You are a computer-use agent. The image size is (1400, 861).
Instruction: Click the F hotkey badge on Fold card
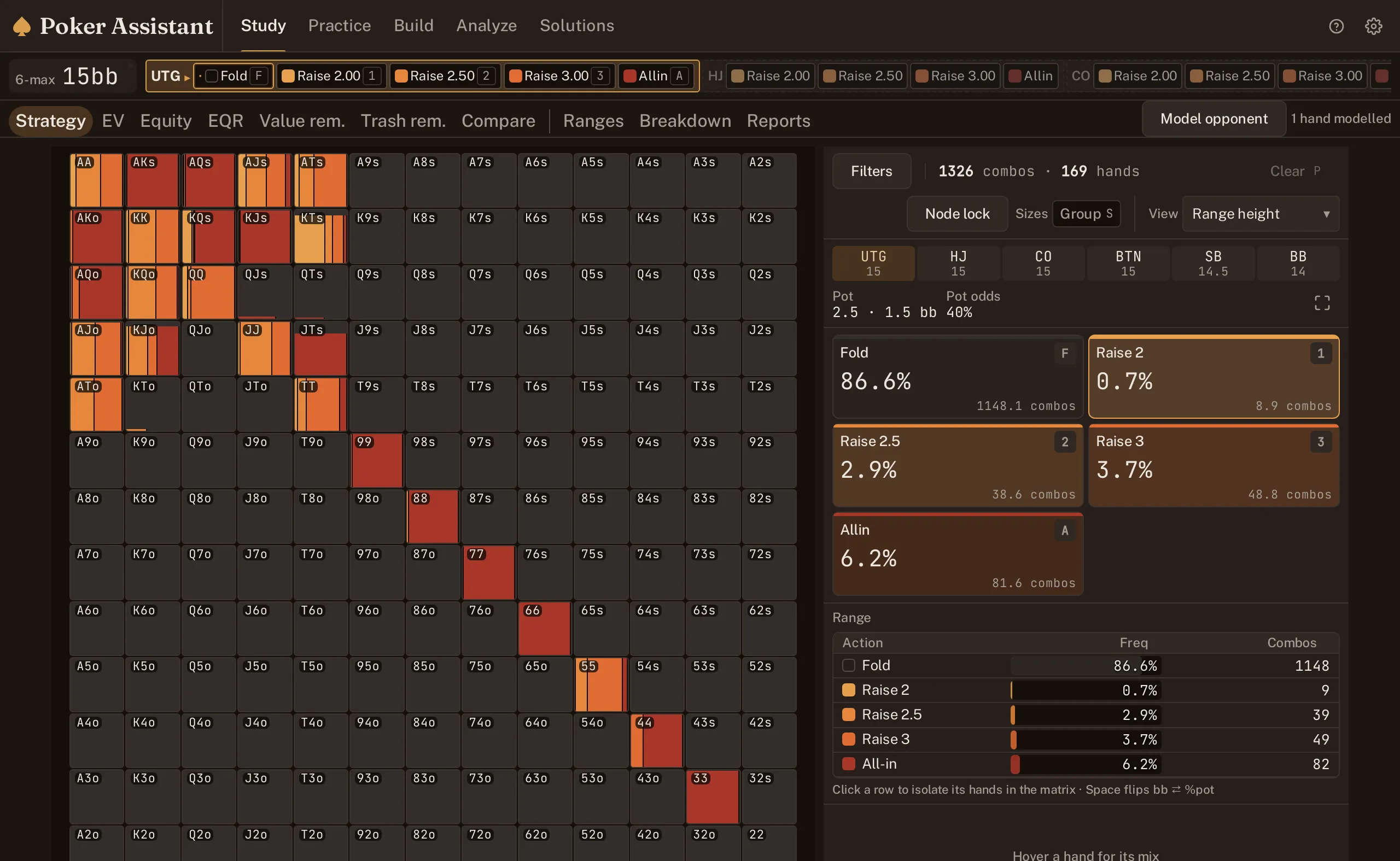click(x=1065, y=353)
